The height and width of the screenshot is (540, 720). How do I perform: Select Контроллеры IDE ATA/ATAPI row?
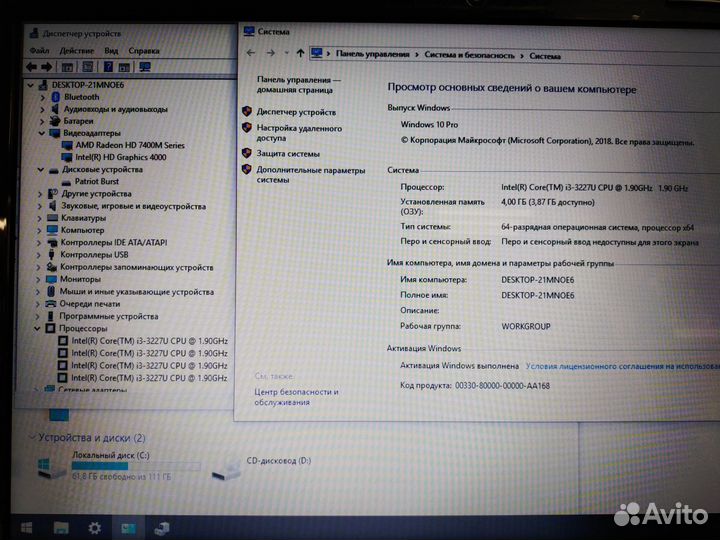click(x=113, y=242)
